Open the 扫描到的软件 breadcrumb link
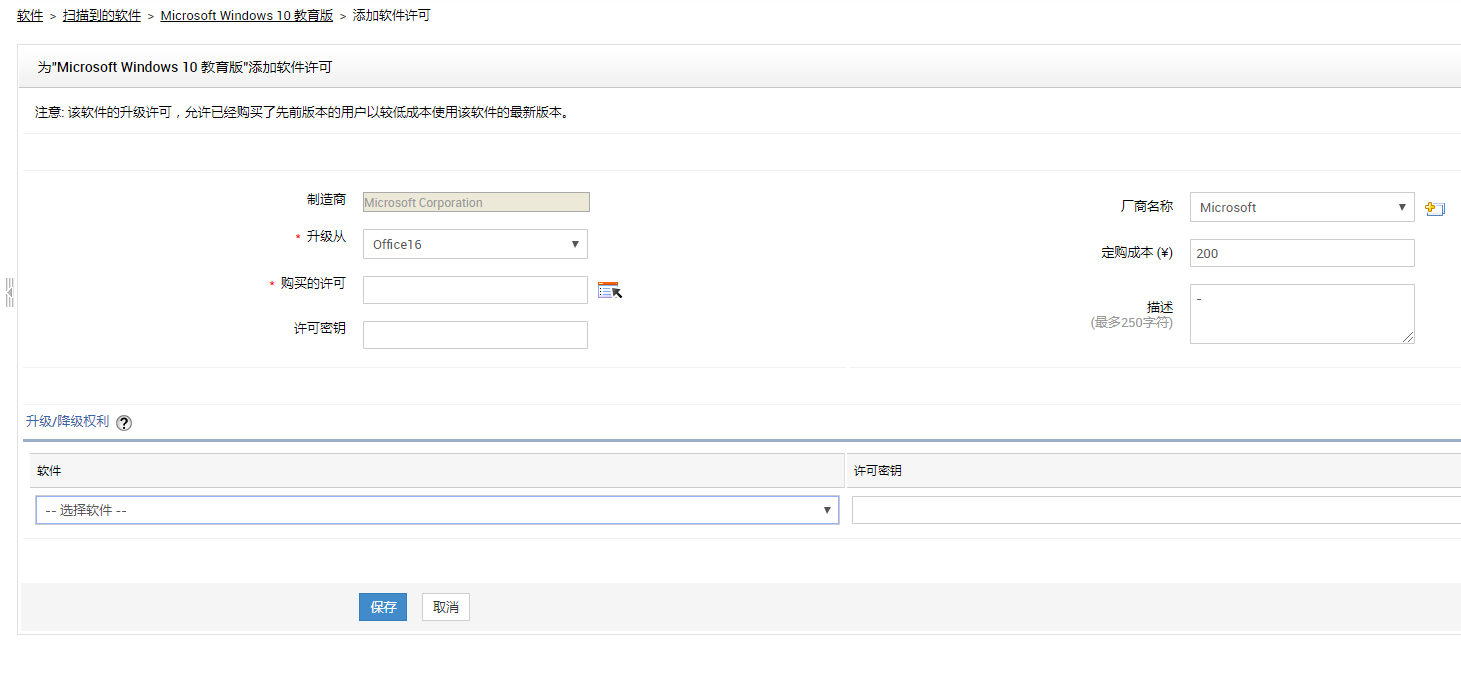The width and height of the screenshot is (1461, 688). pyautogui.click(x=101, y=16)
